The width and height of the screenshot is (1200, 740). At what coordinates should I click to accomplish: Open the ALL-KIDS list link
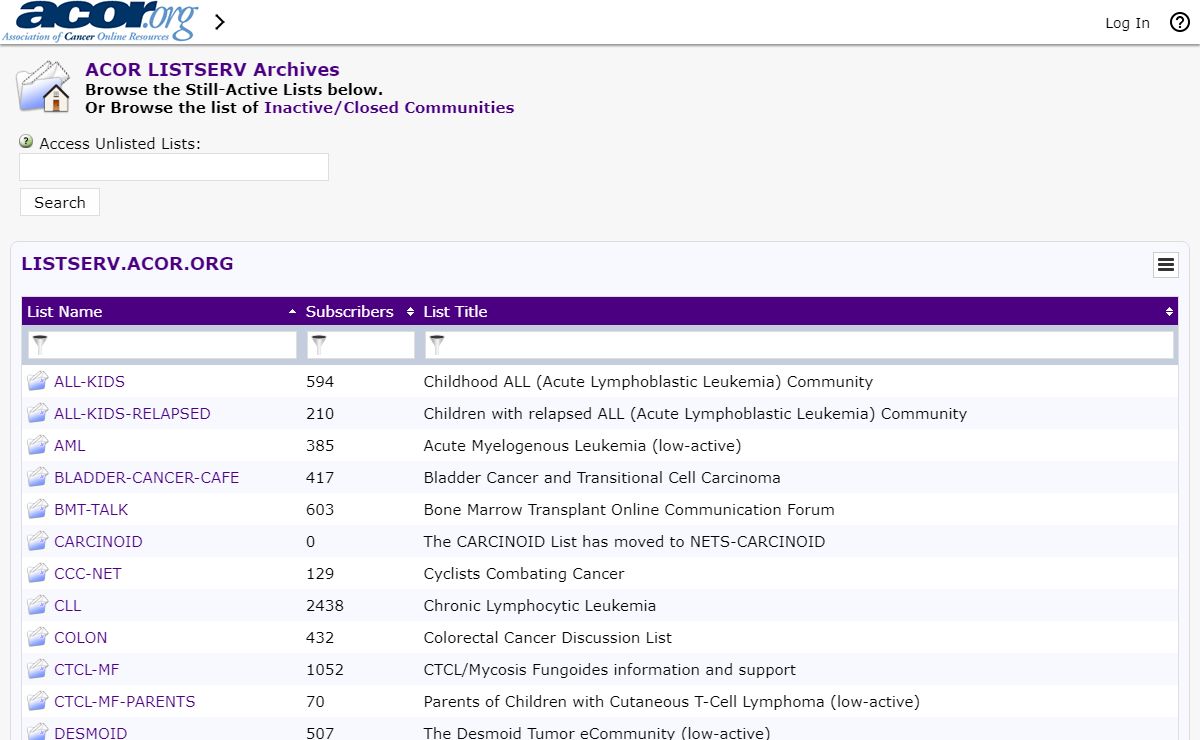[89, 382]
